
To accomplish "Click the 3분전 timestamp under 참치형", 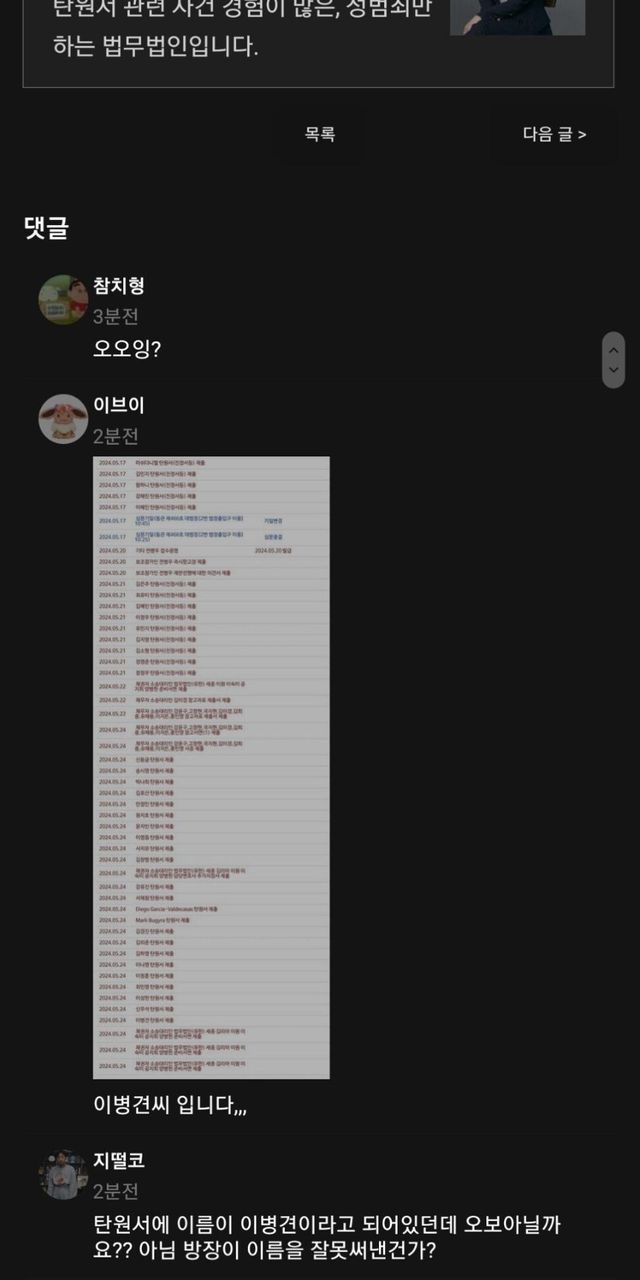I will 116,317.
